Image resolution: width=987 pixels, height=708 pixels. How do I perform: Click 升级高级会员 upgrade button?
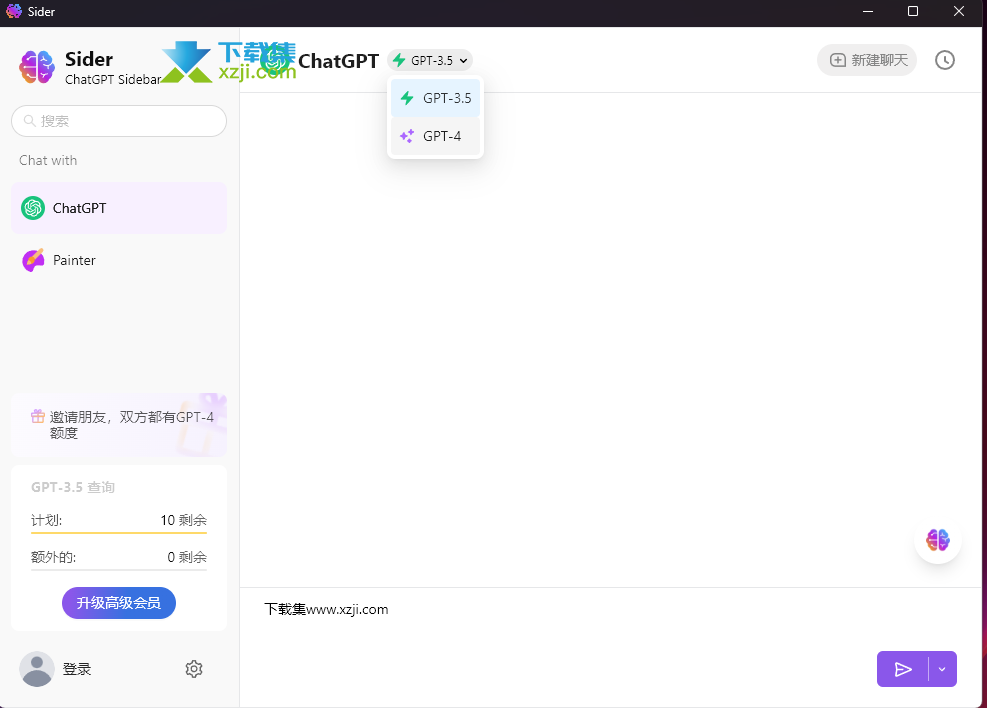click(x=119, y=603)
